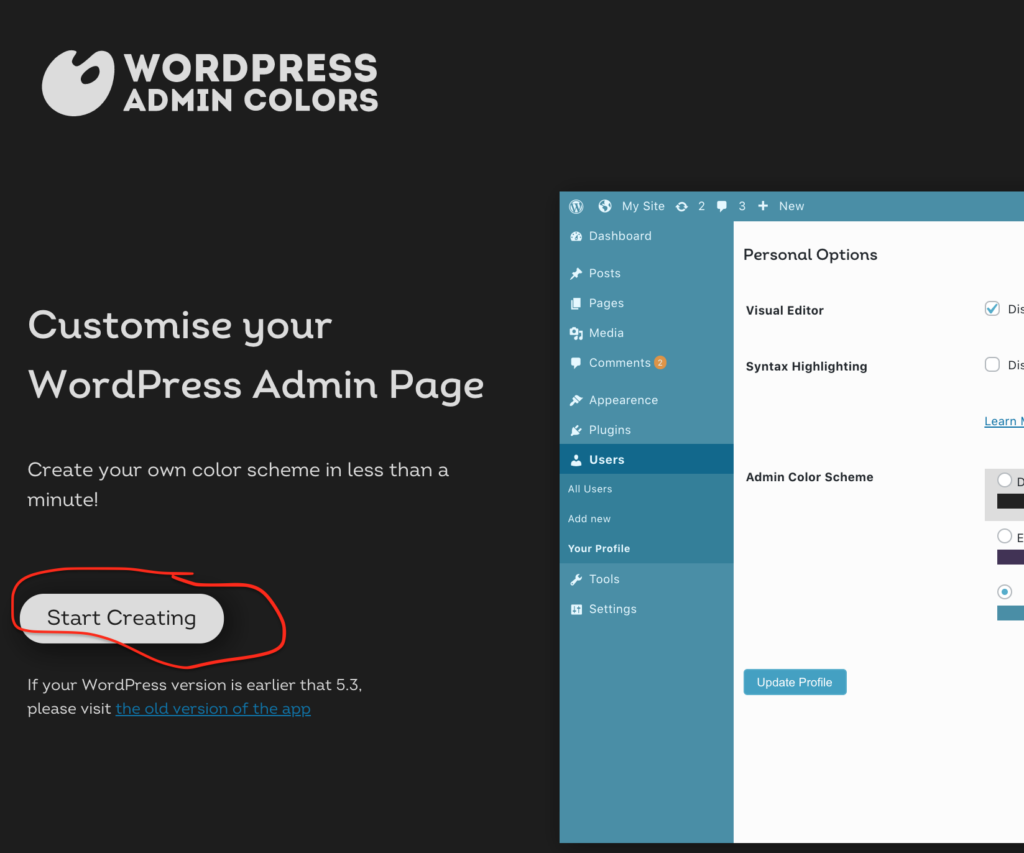The height and width of the screenshot is (853, 1024).
Task: Click the speech bubble icon in admin bar
Action: pos(722,206)
